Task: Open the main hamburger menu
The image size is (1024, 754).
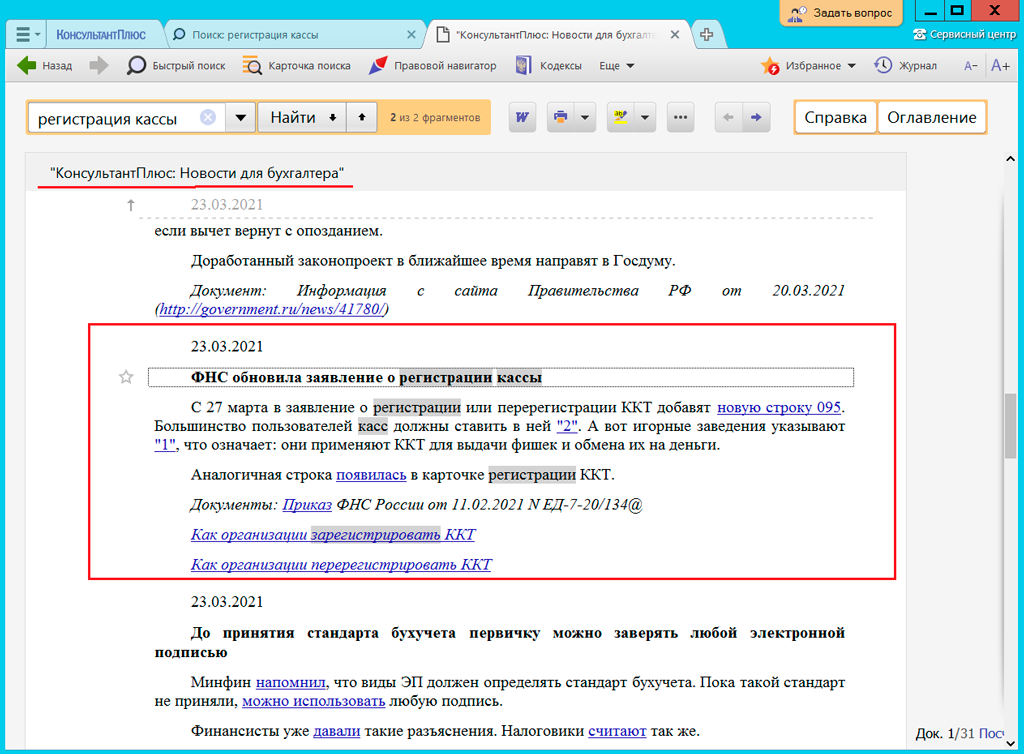Action: click(x=22, y=34)
